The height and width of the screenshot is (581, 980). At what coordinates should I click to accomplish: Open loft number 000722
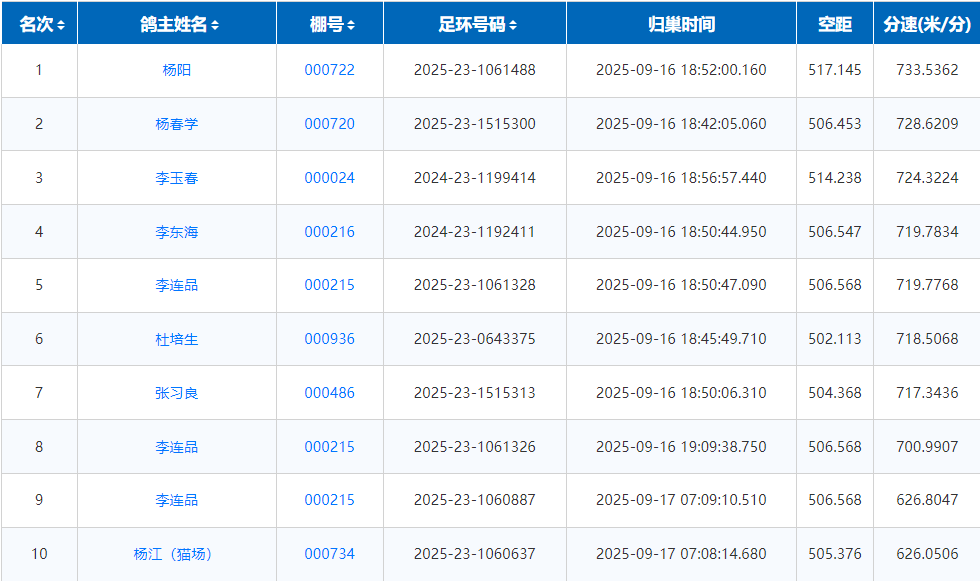coord(329,70)
